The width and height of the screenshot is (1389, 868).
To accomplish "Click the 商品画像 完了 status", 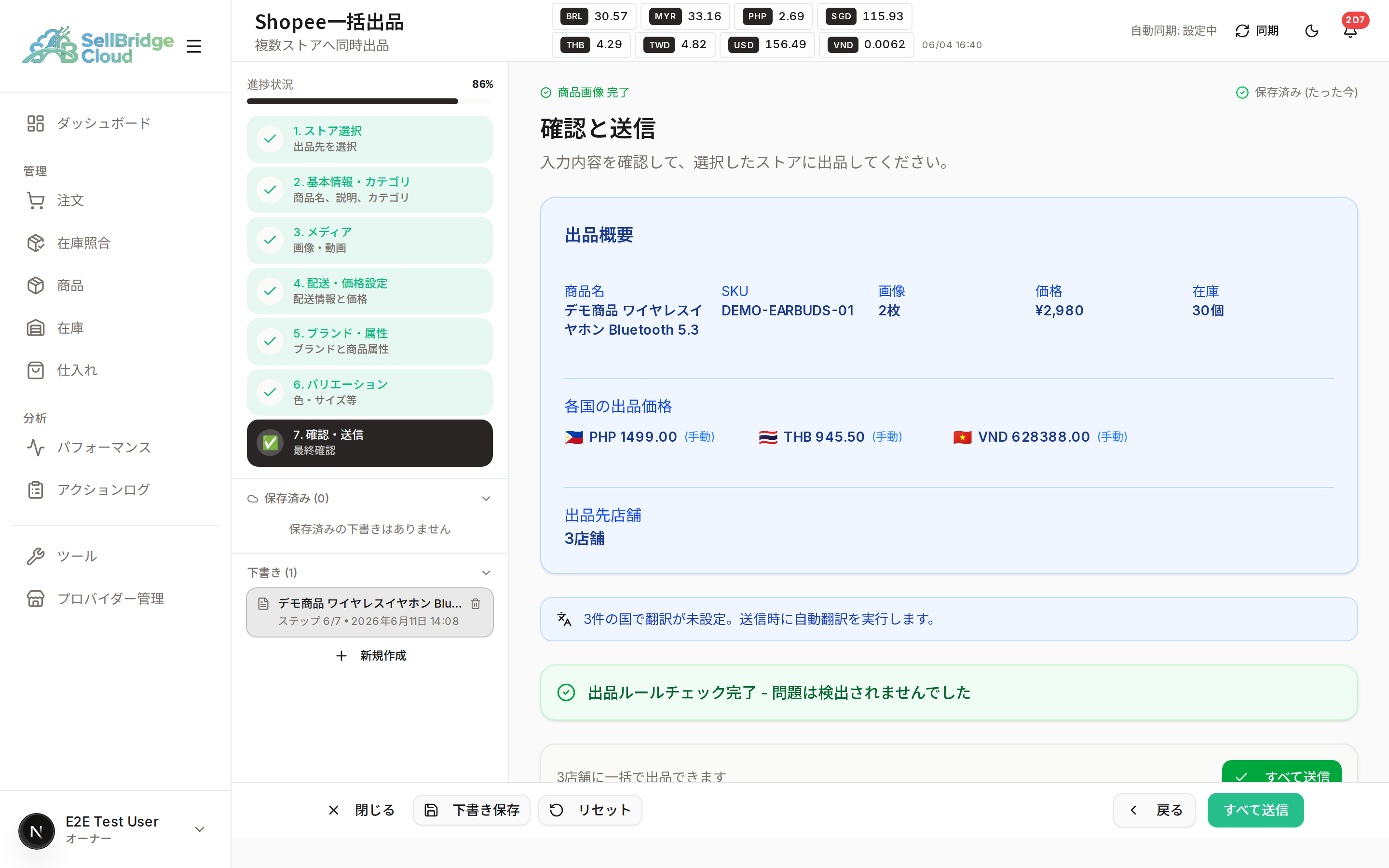I will pyautogui.click(x=585, y=93).
